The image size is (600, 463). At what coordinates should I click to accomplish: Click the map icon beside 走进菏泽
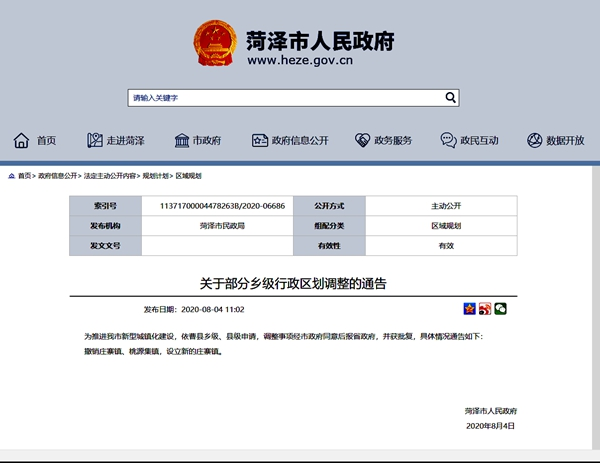coord(95,140)
